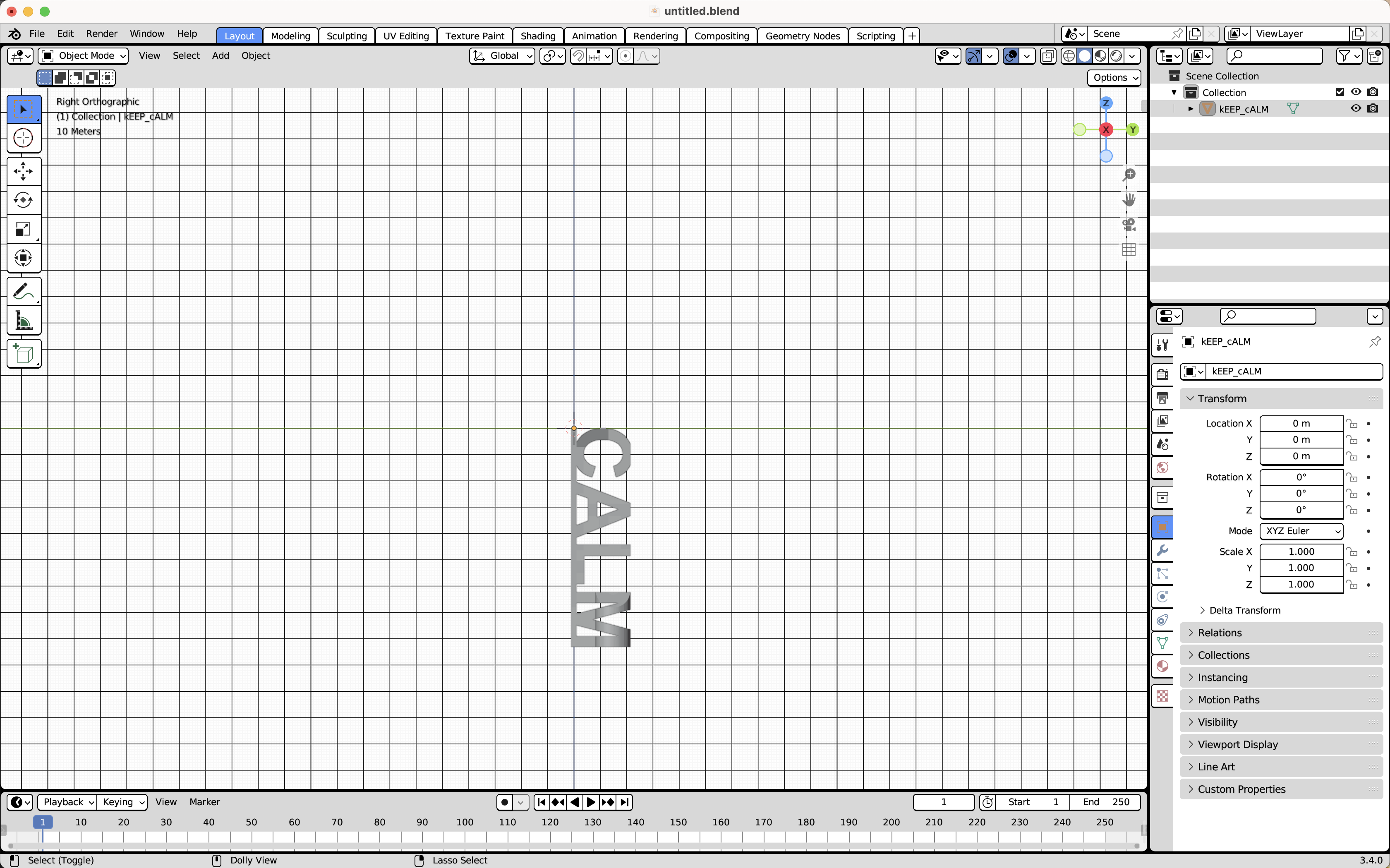Select the Rotate tool
Image resolution: width=1390 pixels, height=868 pixels.
24,200
